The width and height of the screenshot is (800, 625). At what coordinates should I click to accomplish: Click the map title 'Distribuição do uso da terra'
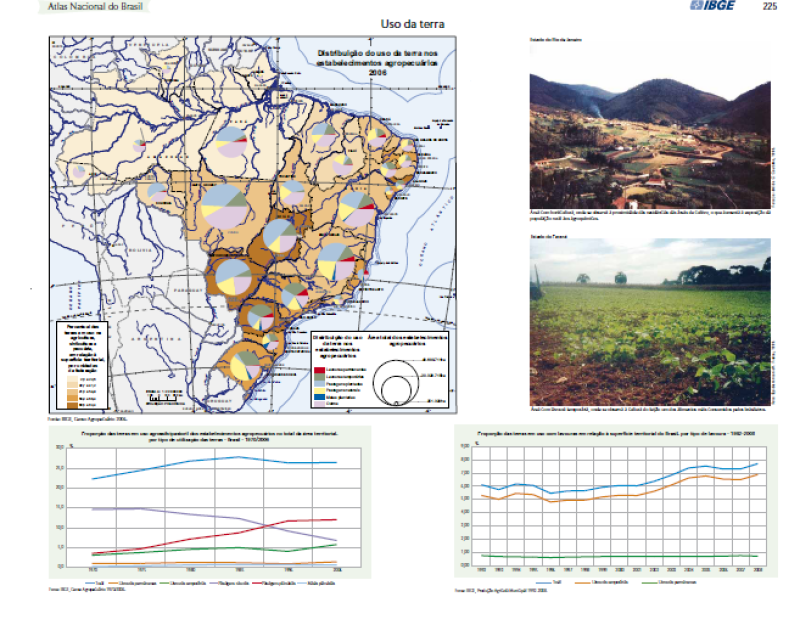378,62
